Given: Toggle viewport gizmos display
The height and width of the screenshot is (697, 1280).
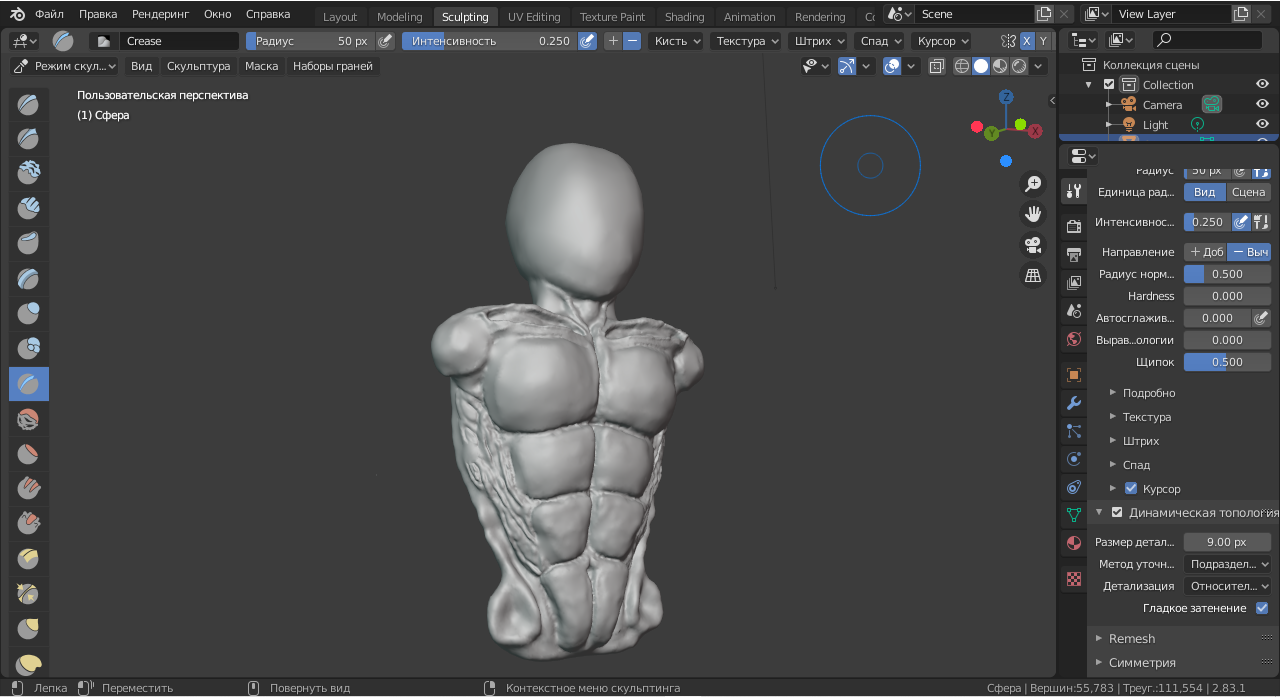Looking at the screenshot, I should point(848,66).
